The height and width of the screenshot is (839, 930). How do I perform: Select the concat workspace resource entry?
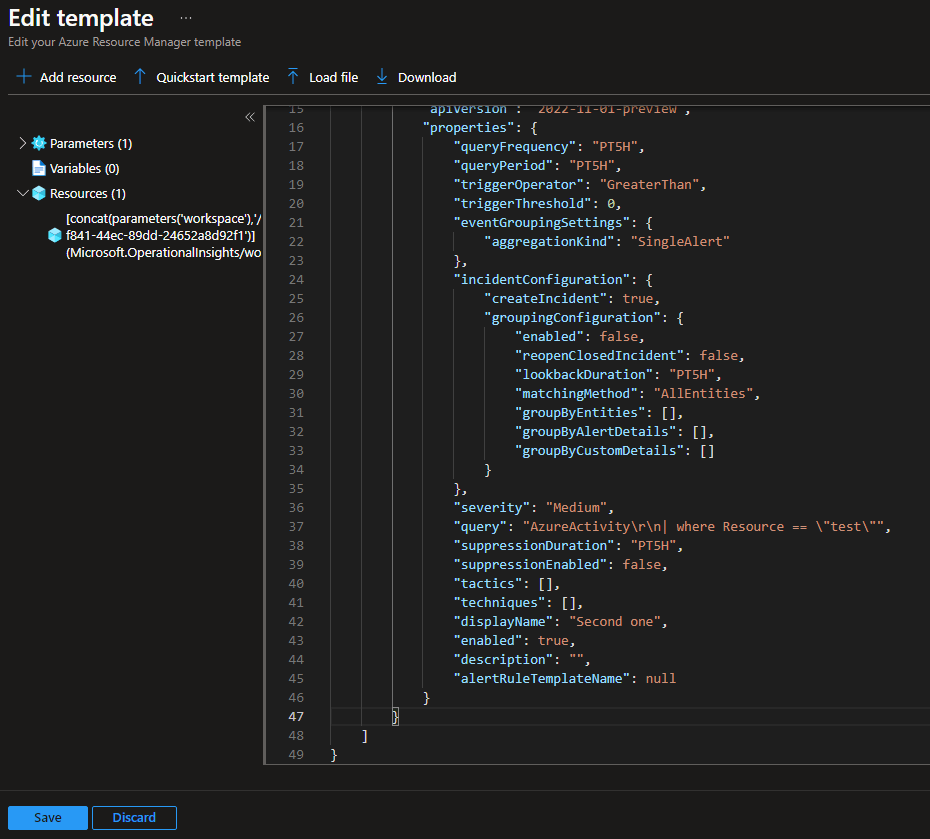160,235
